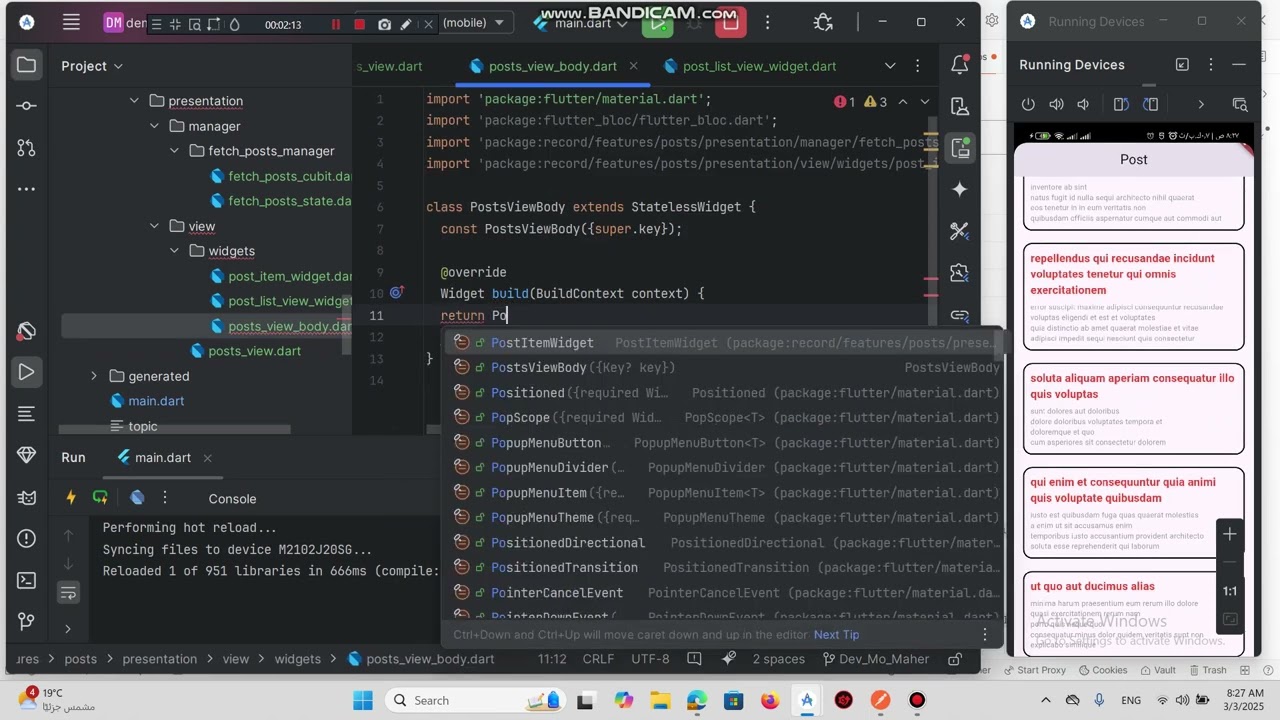
Task: Open the Pull Requests tool window icon
Action: [x=27, y=147]
